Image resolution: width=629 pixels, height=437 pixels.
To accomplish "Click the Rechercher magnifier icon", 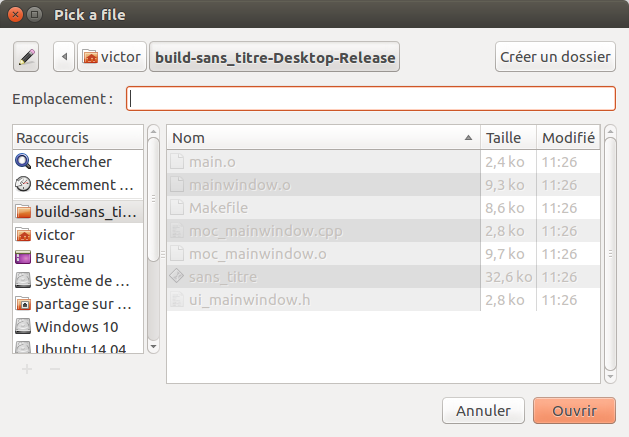I will (x=24, y=162).
